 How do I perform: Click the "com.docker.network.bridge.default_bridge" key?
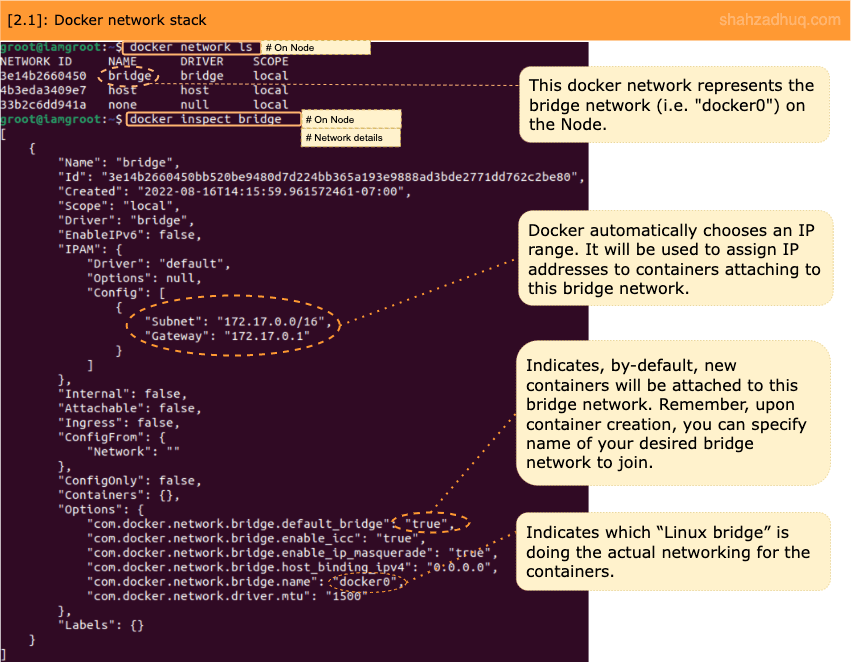click(x=238, y=524)
